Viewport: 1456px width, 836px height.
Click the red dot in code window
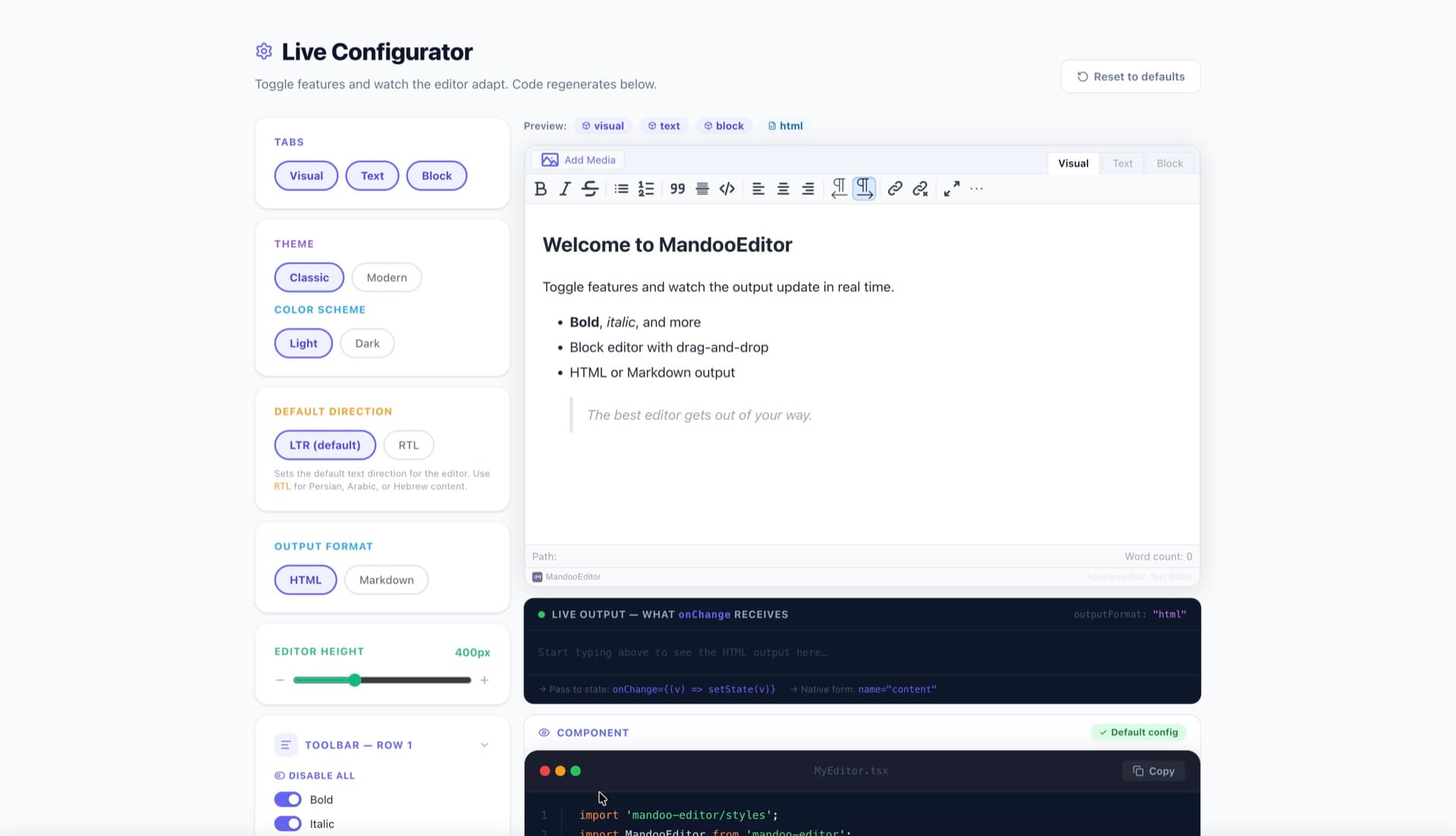tap(544, 771)
